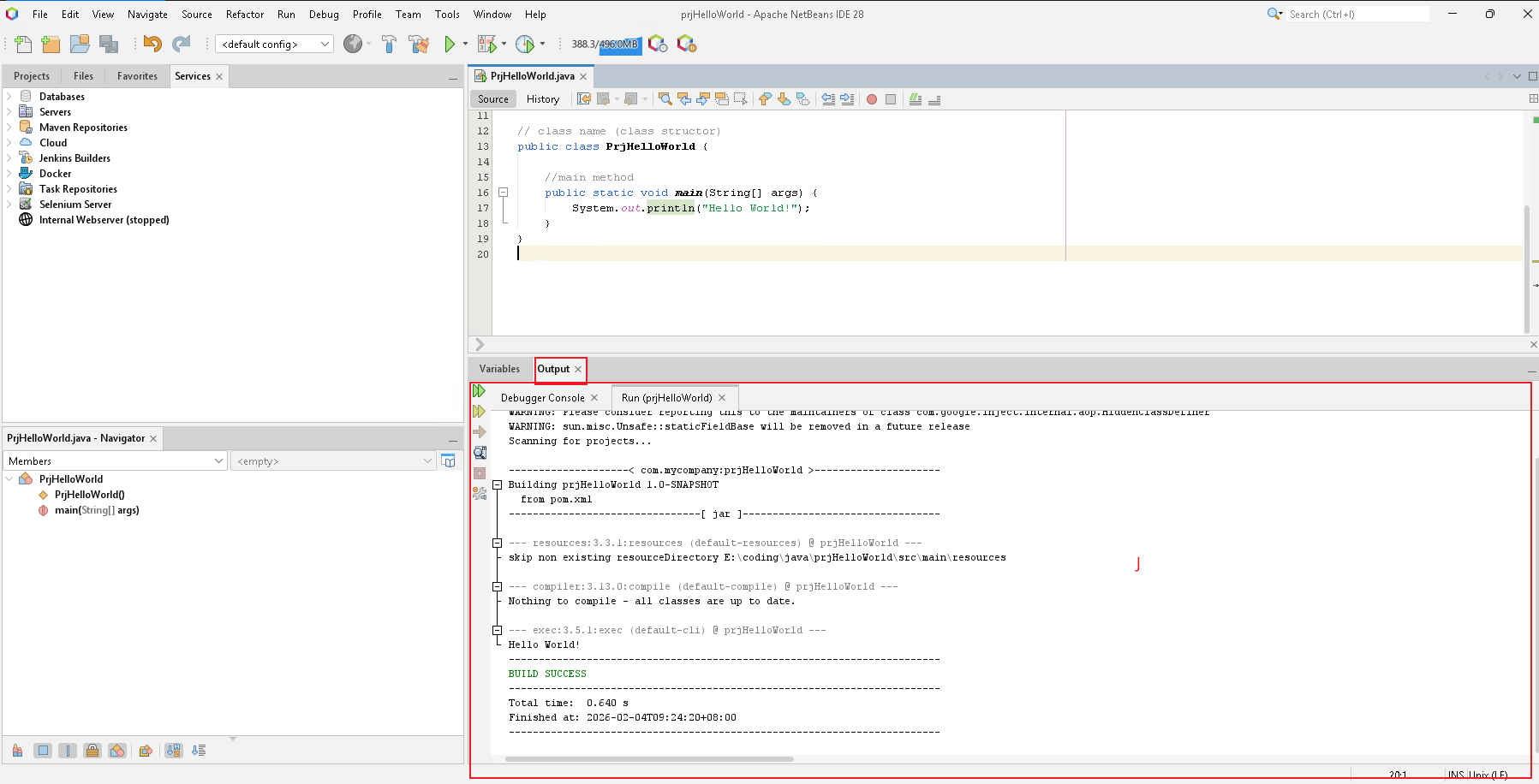This screenshot has width=1539, height=784.
Task: Click Uncomment lines icon in editor toolbar
Action: [x=934, y=99]
